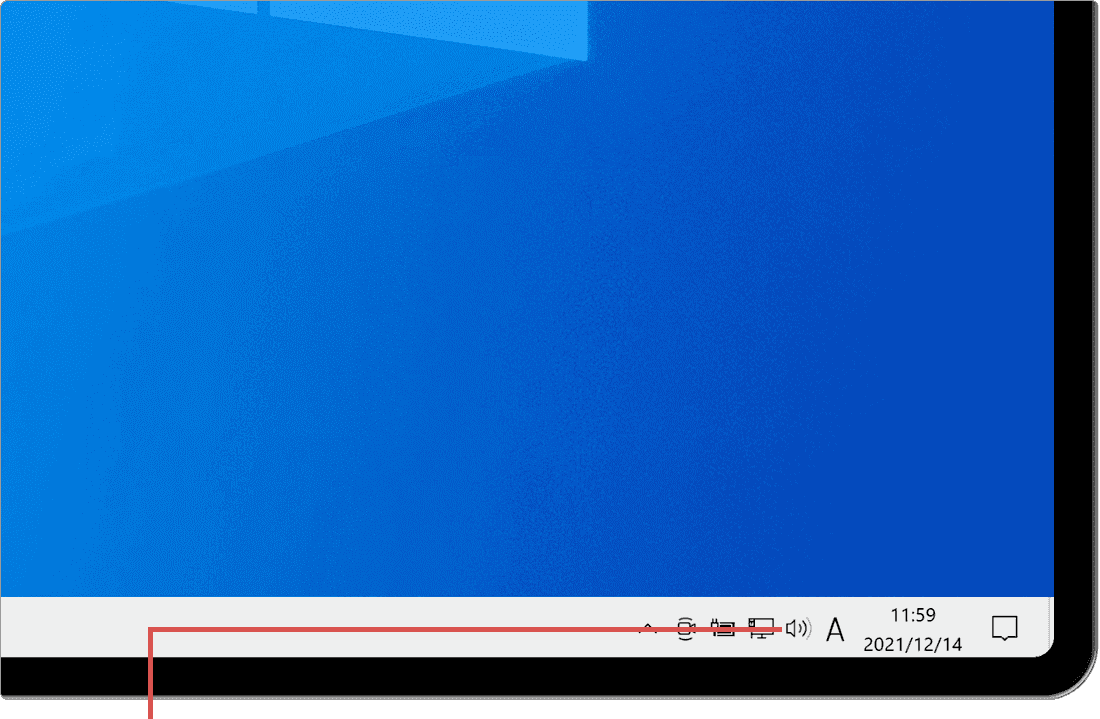Image resolution: width=1100 pixels, height=719 pixels.
Task: Open calendar from the 2021/12/14 date
Action: [912, 645]
